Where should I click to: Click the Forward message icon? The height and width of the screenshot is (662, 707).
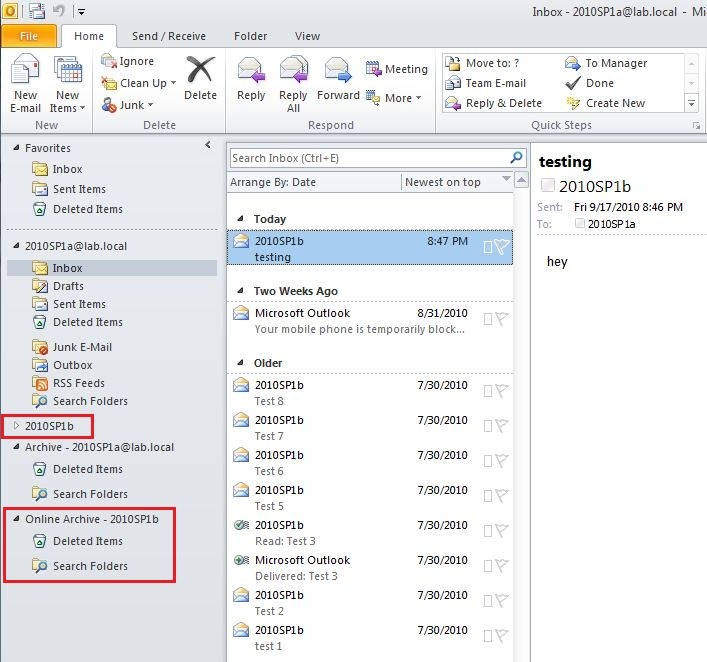tap(338, 70)
